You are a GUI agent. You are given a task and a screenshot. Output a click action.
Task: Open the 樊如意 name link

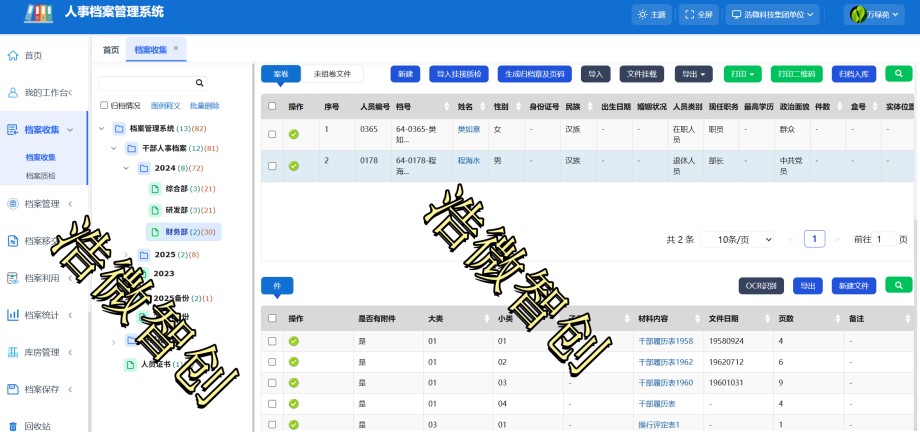[469, 129]
